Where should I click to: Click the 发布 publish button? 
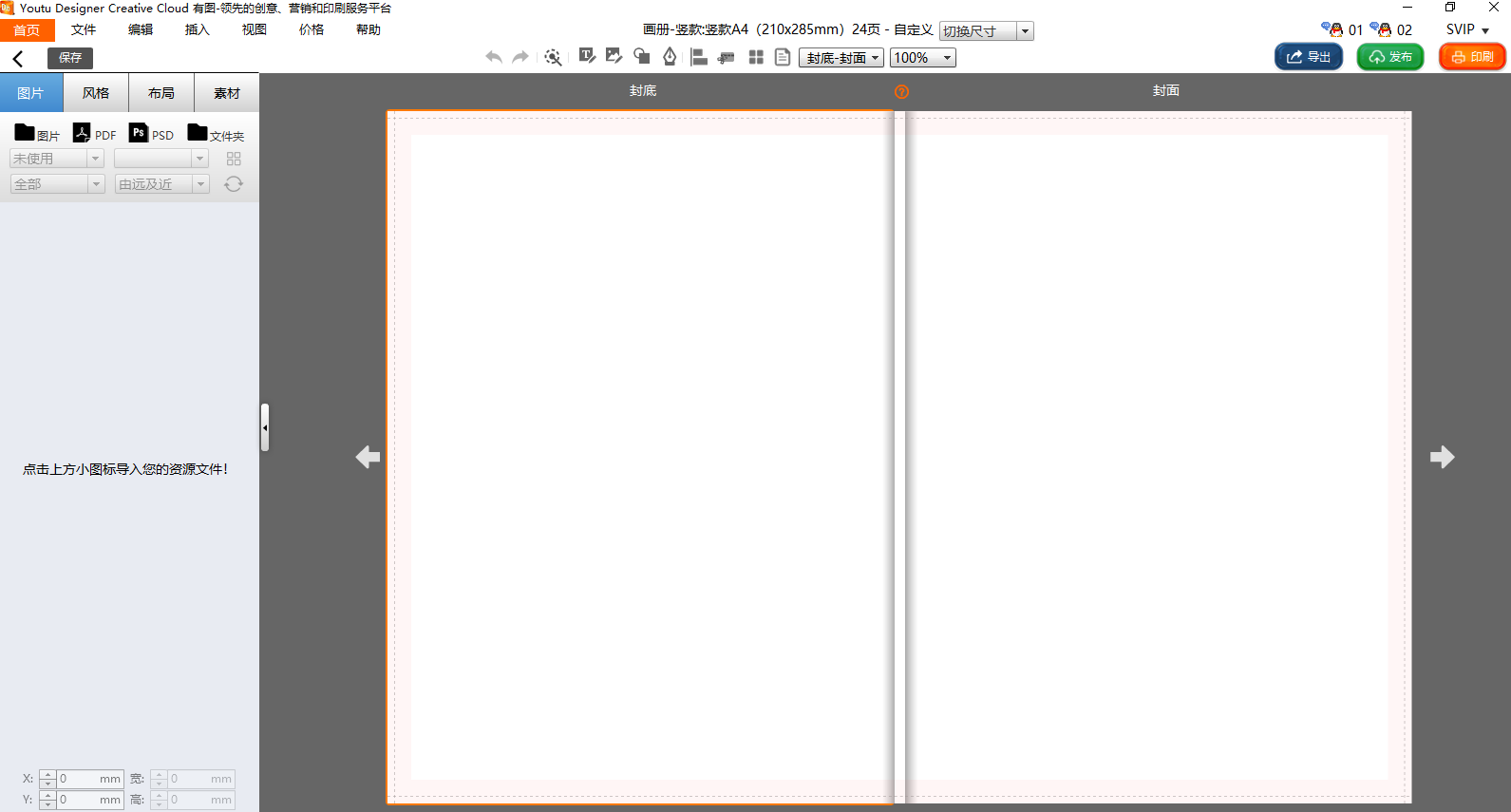(1389, 57)
